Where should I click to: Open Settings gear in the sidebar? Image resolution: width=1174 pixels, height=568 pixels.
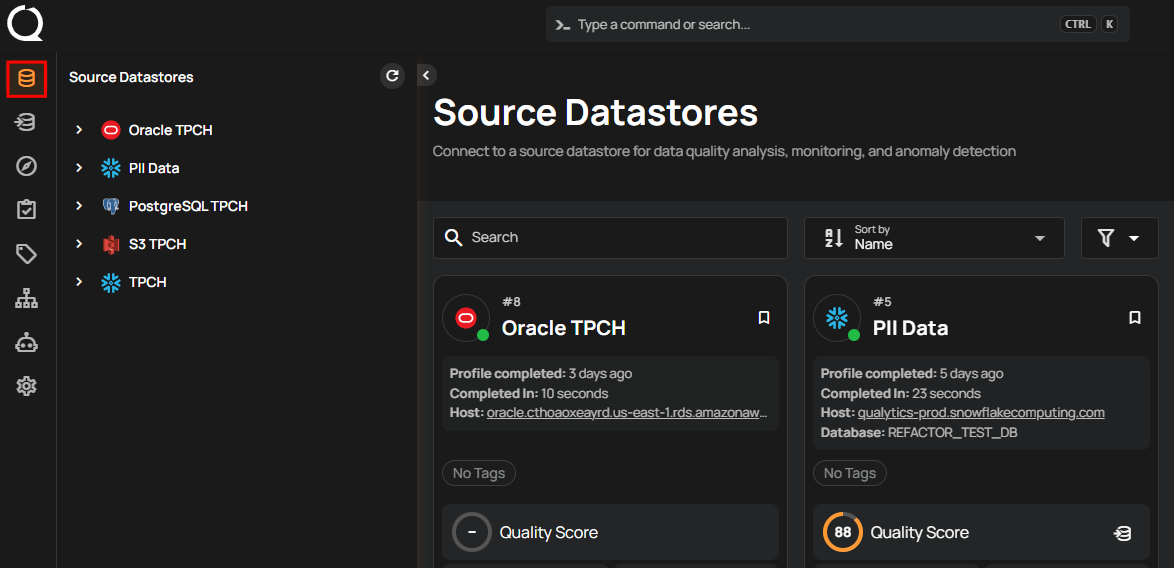[27, 386]
